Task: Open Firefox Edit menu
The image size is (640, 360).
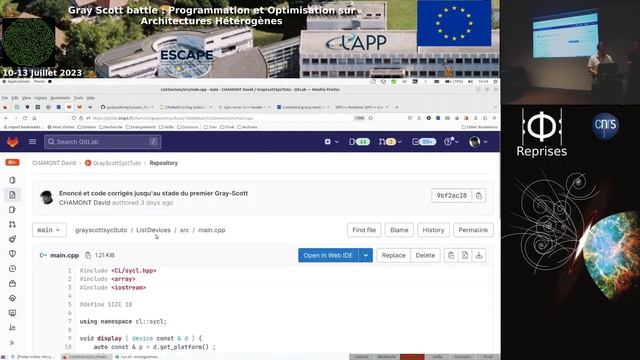Action: tap(15, 98)
